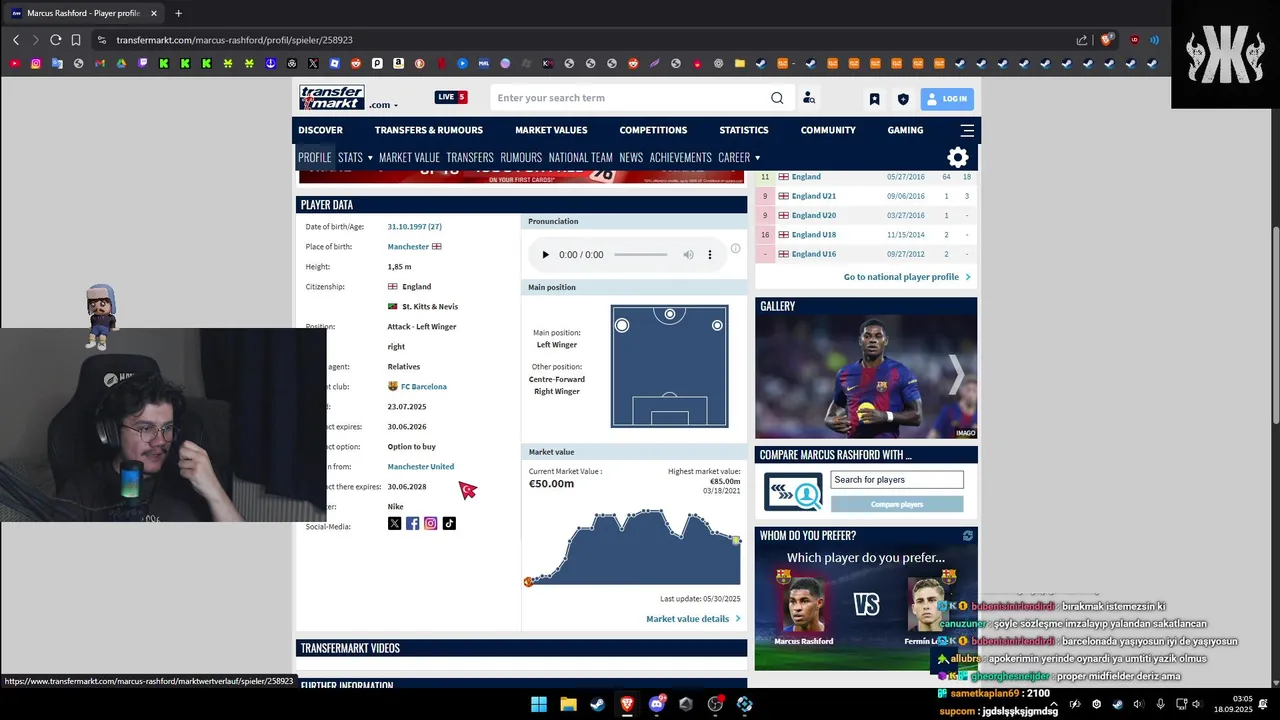The image size is (1280, 720).
Task: Open Steam from the taskbar
Action: coord(597,704)
